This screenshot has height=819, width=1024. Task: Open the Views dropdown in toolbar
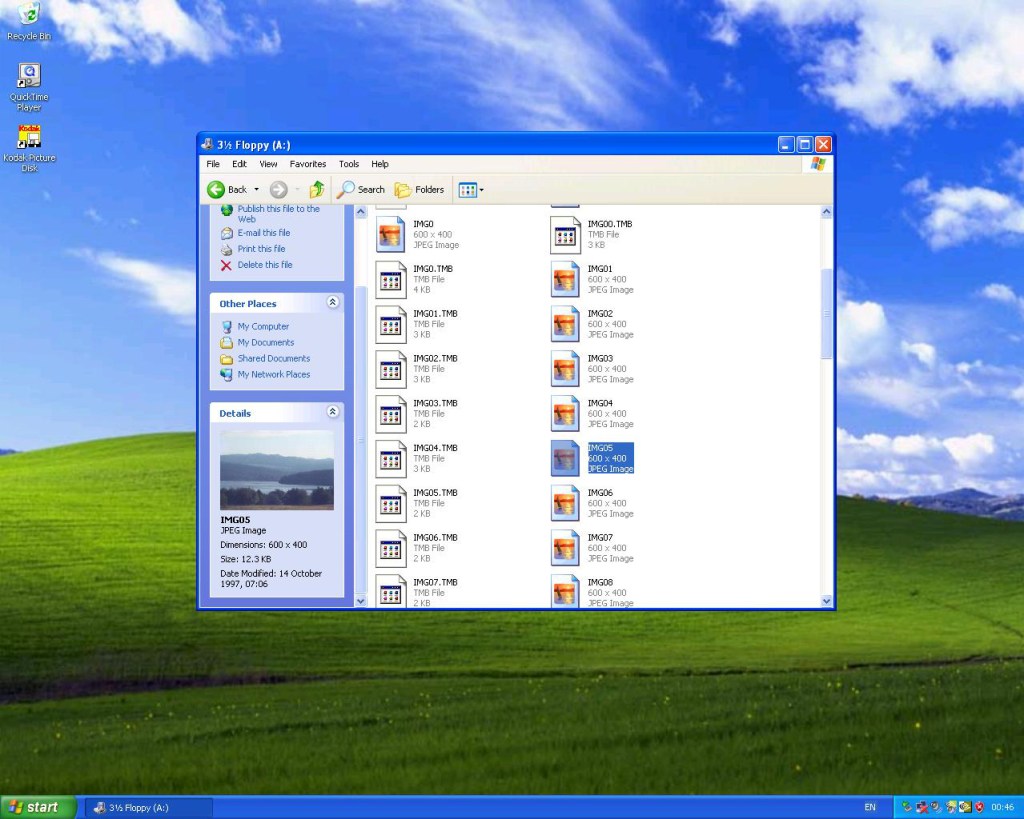470,189
